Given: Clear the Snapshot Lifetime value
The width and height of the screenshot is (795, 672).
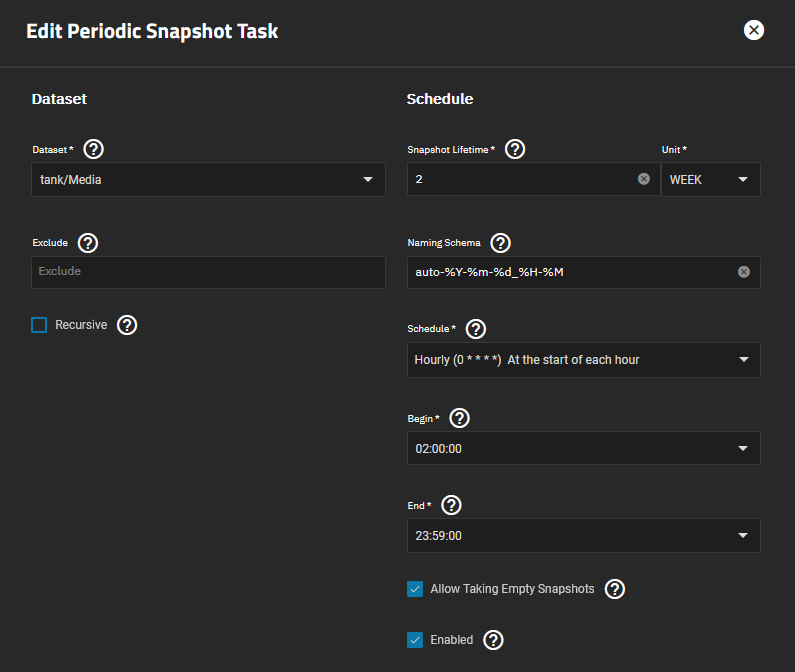Looking at the screenshot, I should pyautogui.click(x=644, y=179).
